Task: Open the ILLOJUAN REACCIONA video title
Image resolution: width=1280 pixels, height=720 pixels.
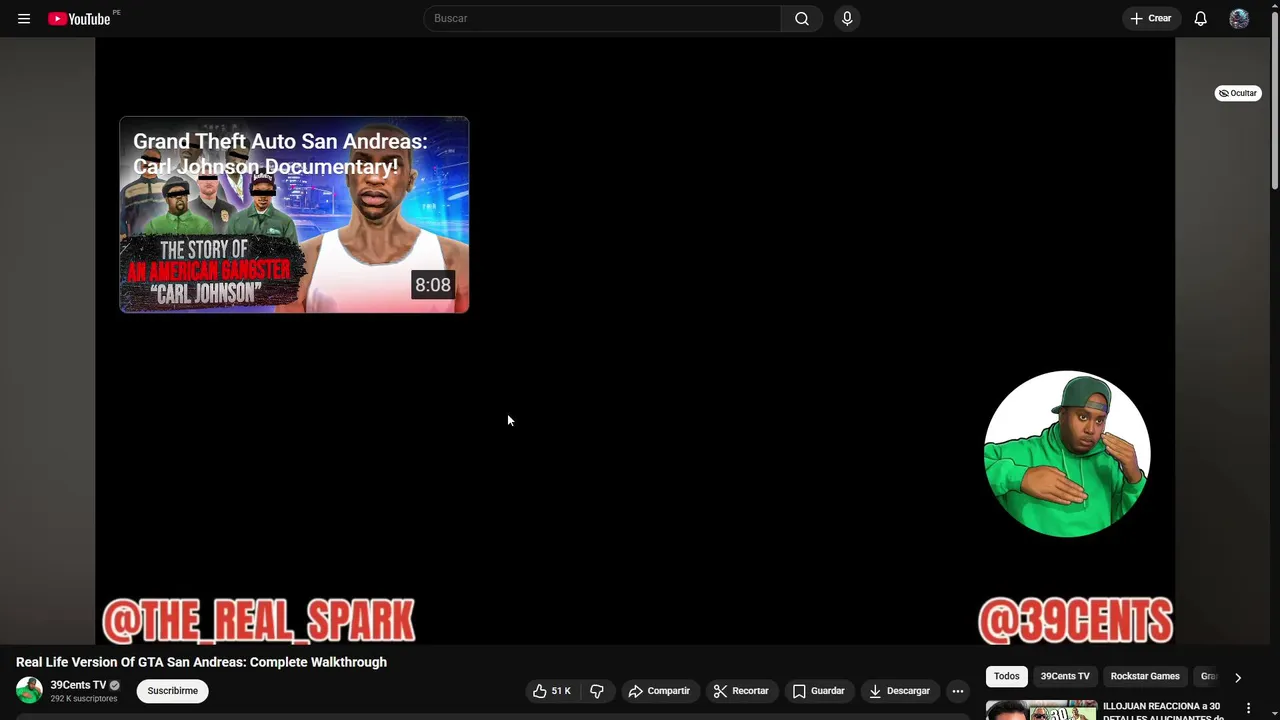Action: click(x=1162, y=711)
